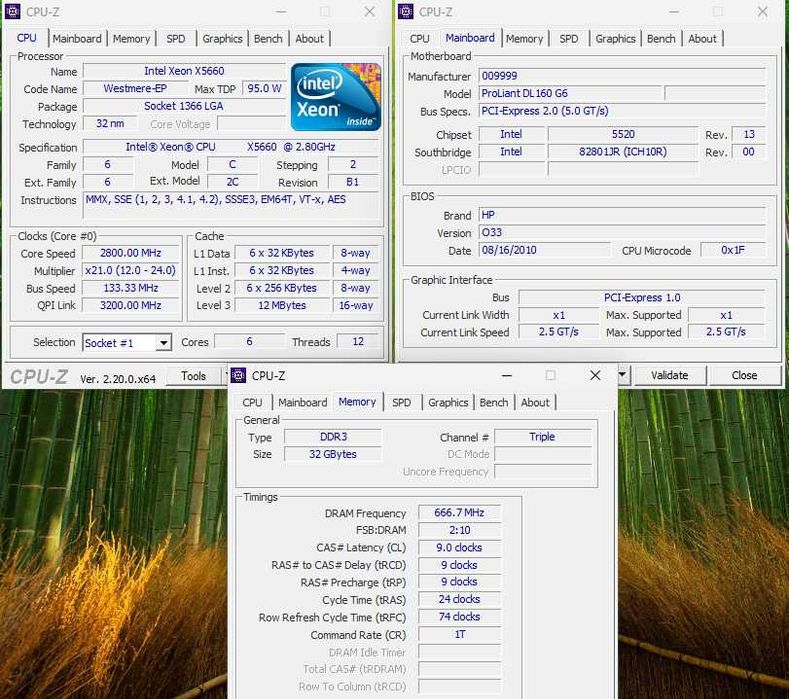This screenshot has height=699, width=789.
Task: Click the Technology value 32 nm
Action: click(x=110, y=124)
